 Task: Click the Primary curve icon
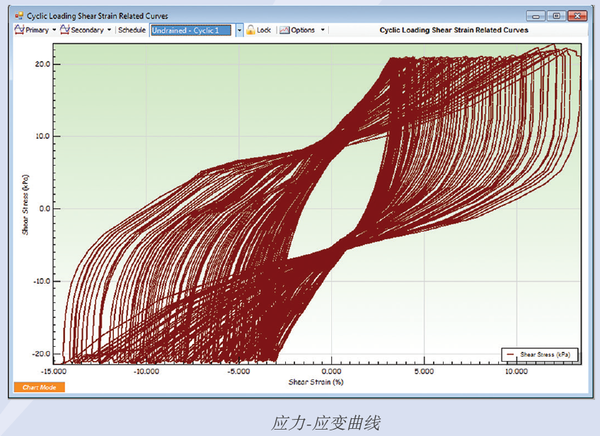[x=19, y=29]
